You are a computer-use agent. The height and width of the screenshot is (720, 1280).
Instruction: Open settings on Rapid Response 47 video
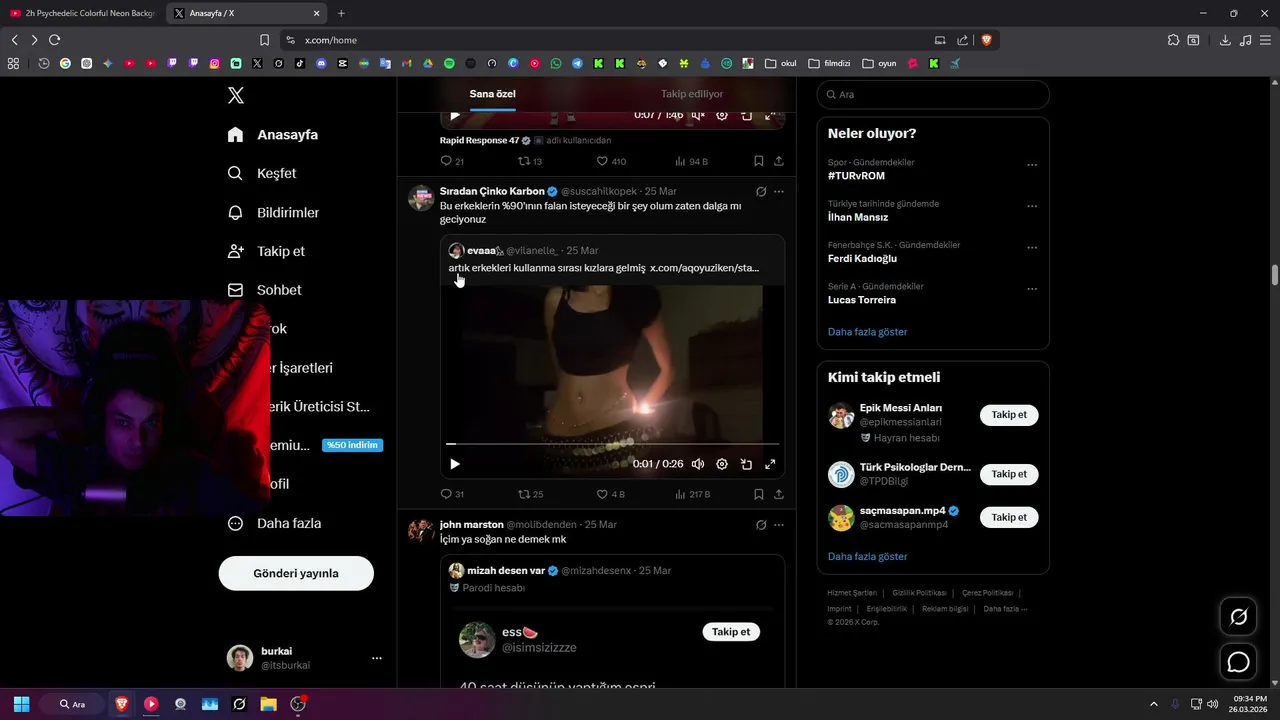tap(722, 116)
